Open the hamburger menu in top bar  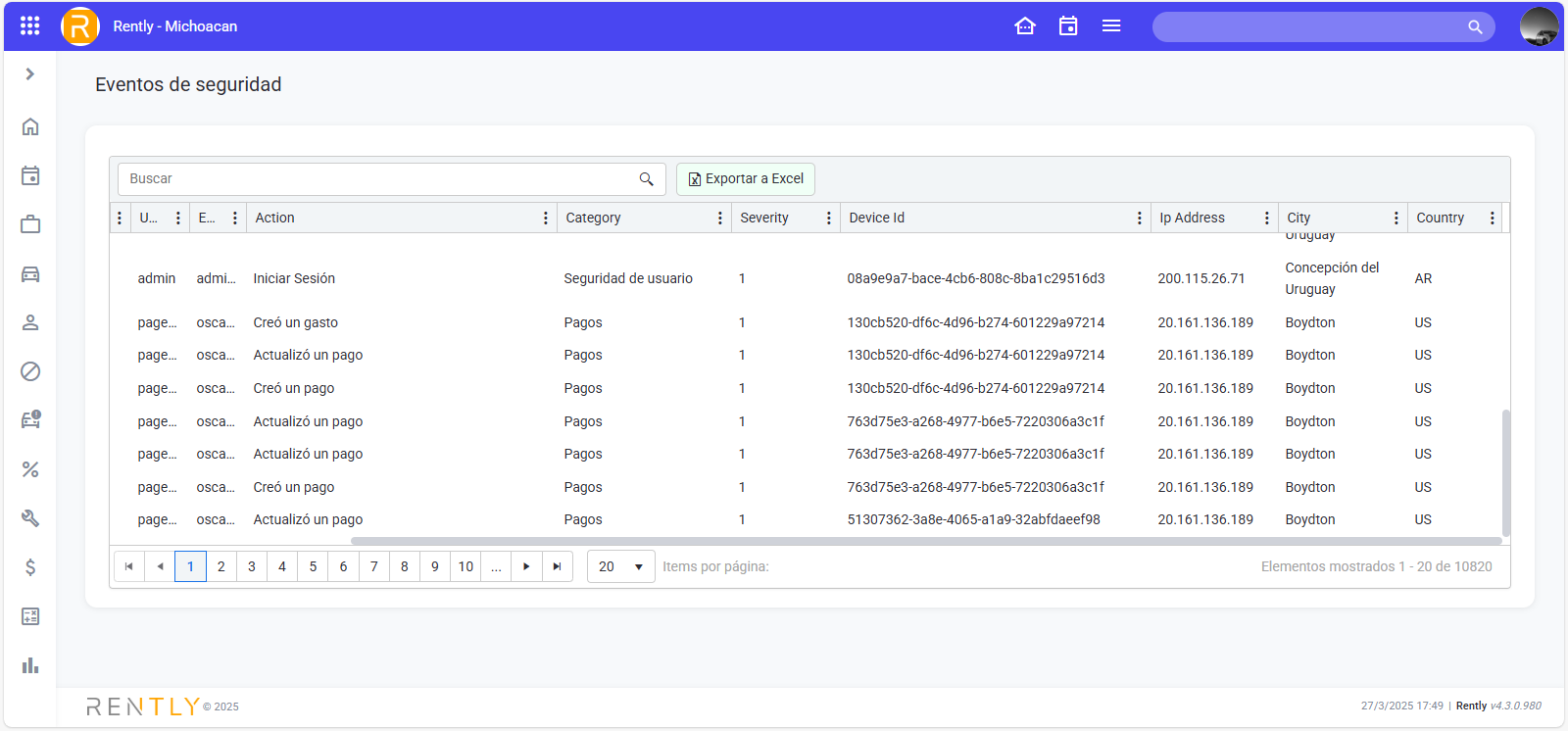(1111, 26)
